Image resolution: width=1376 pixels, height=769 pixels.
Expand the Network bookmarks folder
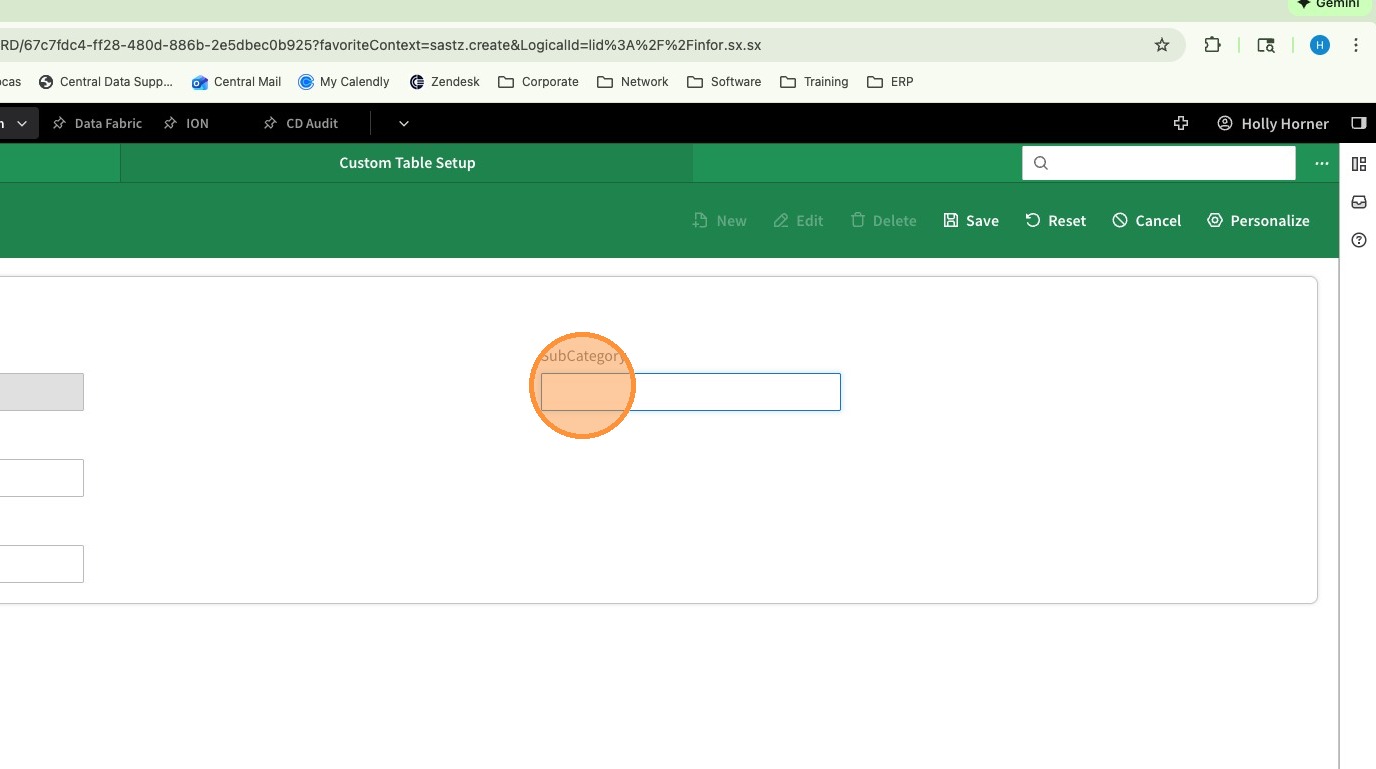click(x=633, y=82)
